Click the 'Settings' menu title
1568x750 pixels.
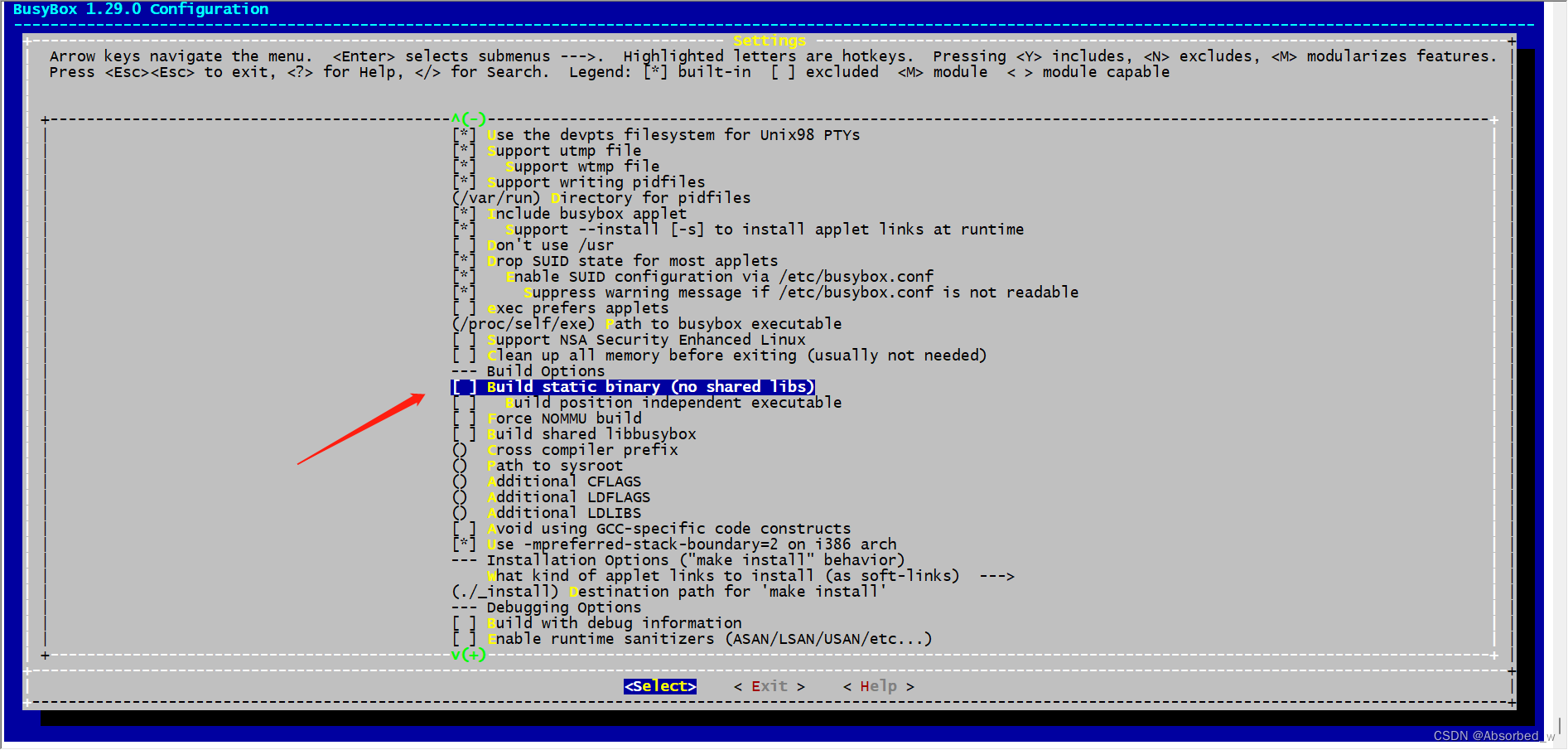tap(770, 41)
